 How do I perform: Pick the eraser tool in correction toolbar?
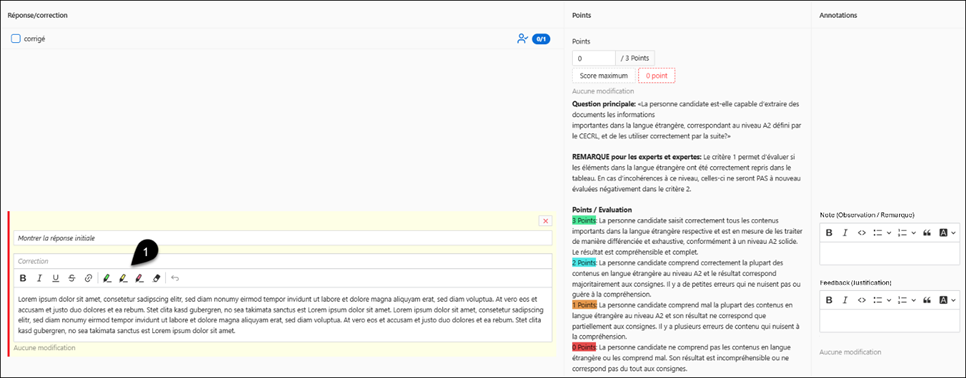(x=156, y=278)
